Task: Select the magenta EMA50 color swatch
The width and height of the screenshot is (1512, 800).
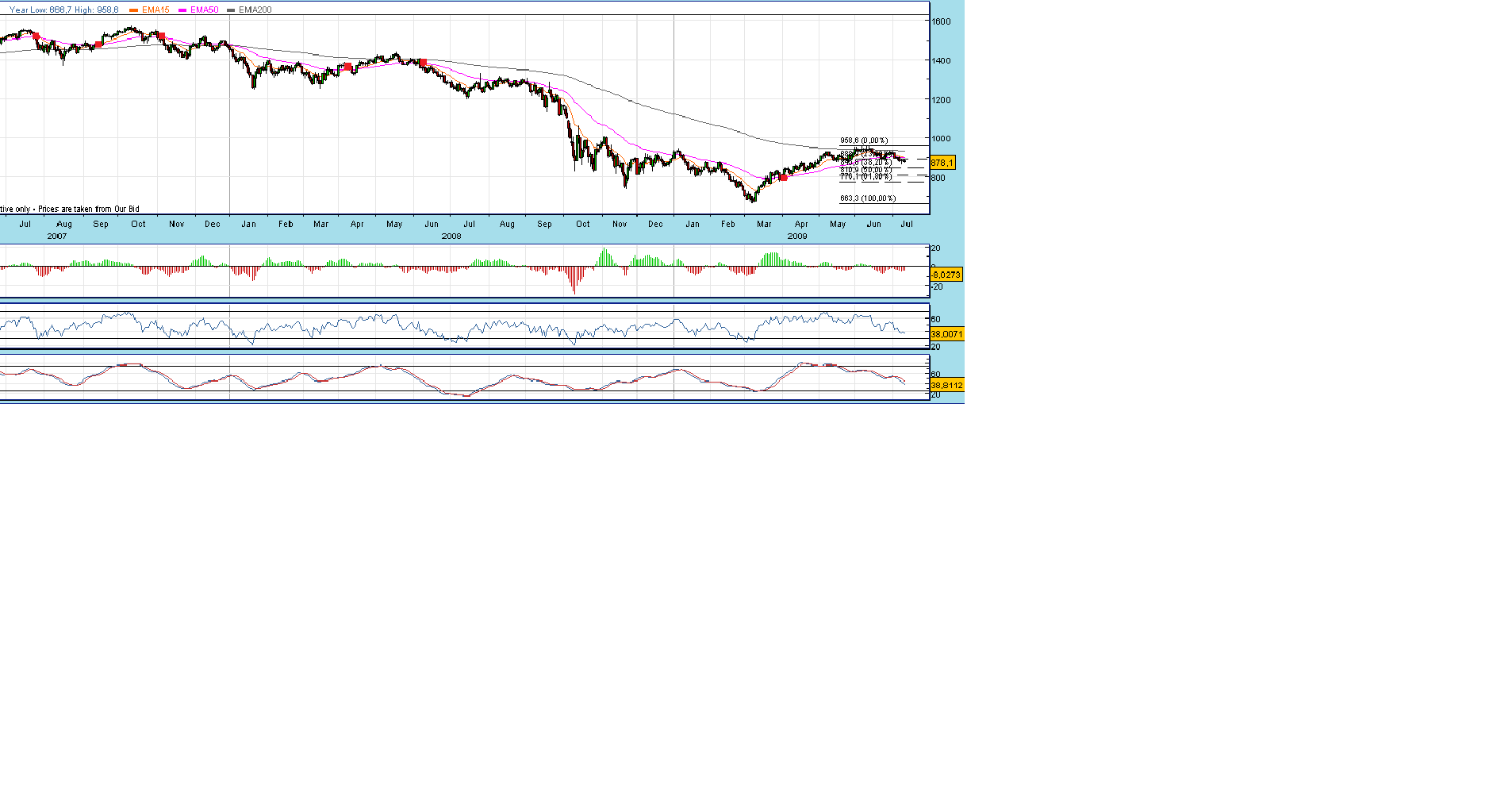Action: 183,10
